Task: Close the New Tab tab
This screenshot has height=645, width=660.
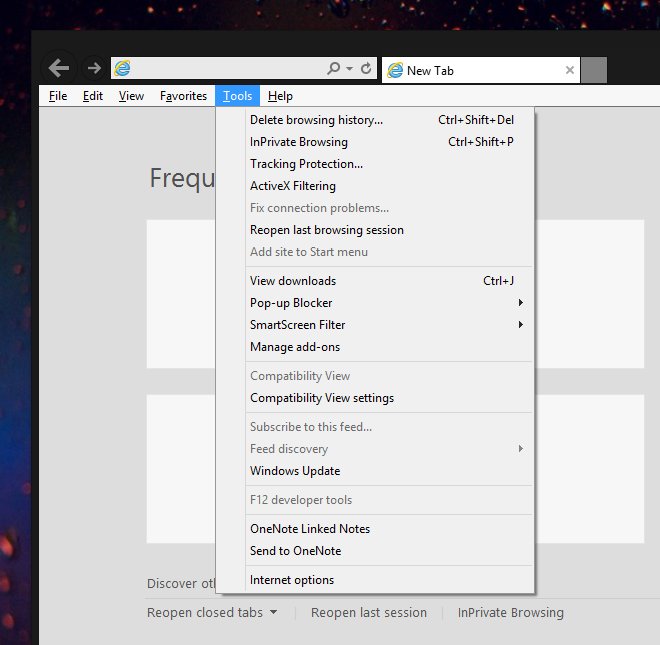Action: click(x=570, y=70)
